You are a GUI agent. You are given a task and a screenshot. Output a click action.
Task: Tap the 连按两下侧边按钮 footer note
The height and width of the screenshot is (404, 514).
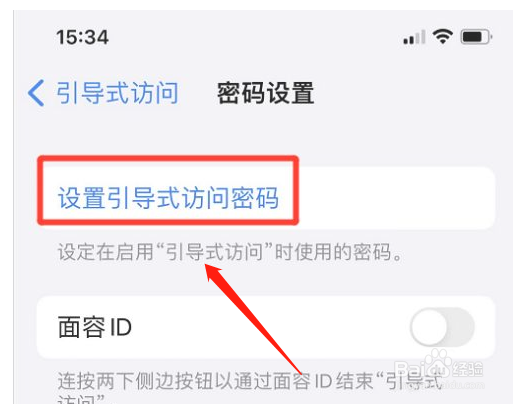point(250,388)
